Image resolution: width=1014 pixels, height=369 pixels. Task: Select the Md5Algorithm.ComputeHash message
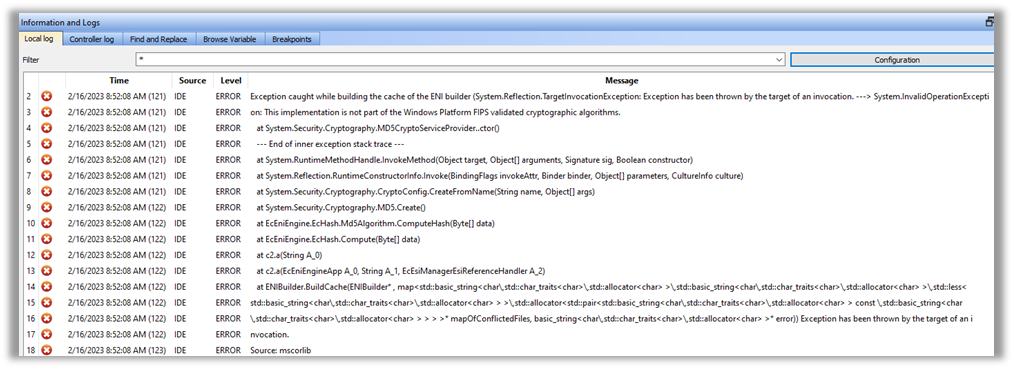(x=375, y=223)
